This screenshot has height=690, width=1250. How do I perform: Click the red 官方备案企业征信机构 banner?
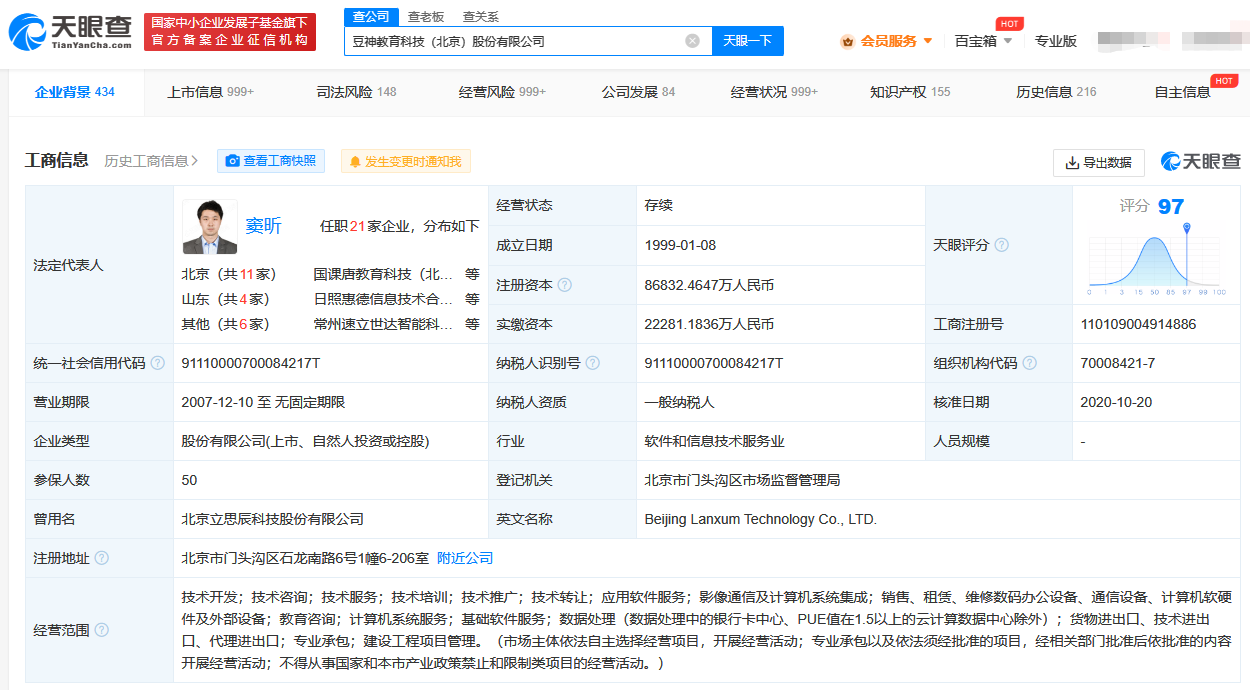click(x=230, y=32)
